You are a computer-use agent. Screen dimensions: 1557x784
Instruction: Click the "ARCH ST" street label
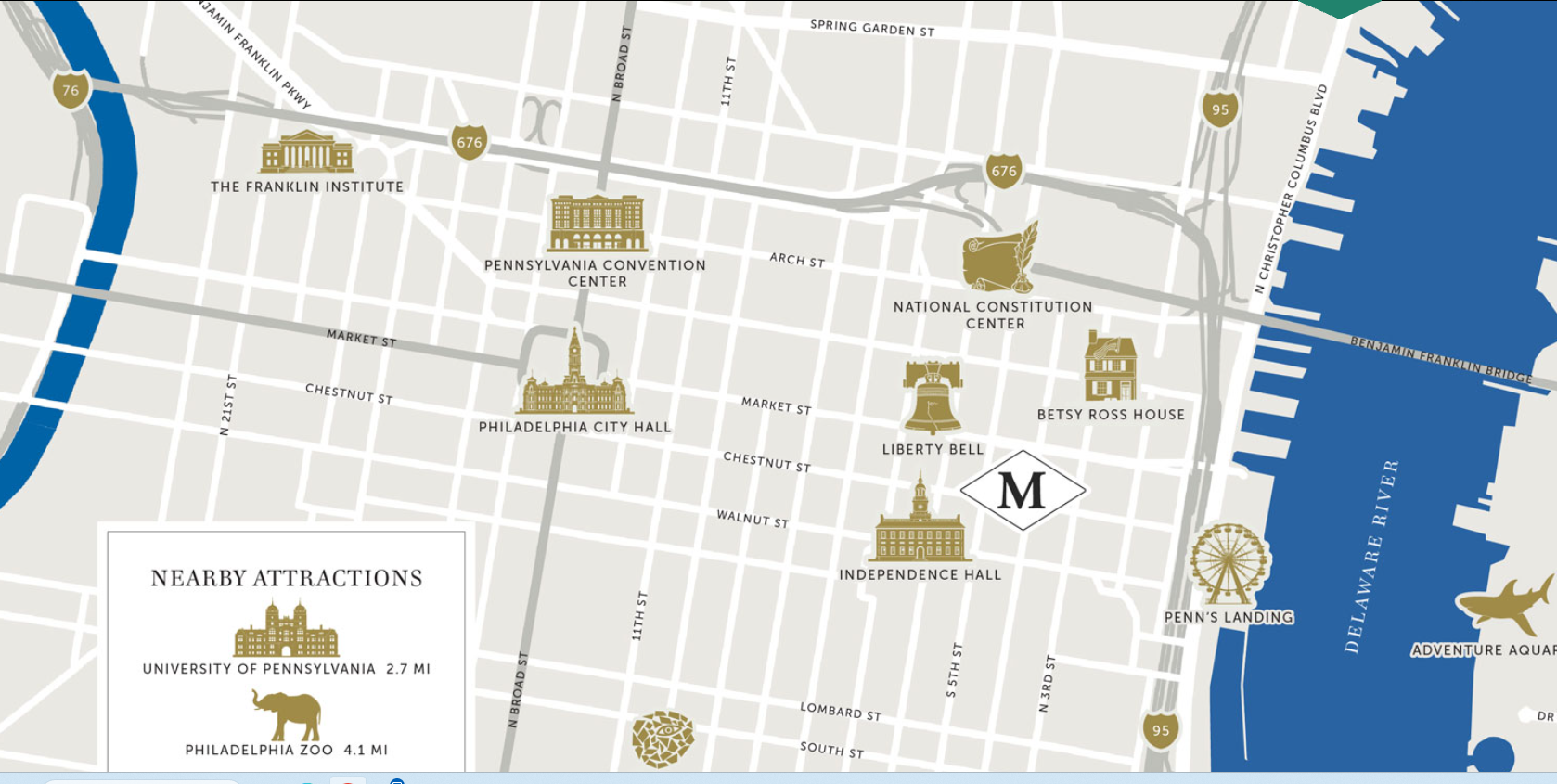(x=797, y=260)
